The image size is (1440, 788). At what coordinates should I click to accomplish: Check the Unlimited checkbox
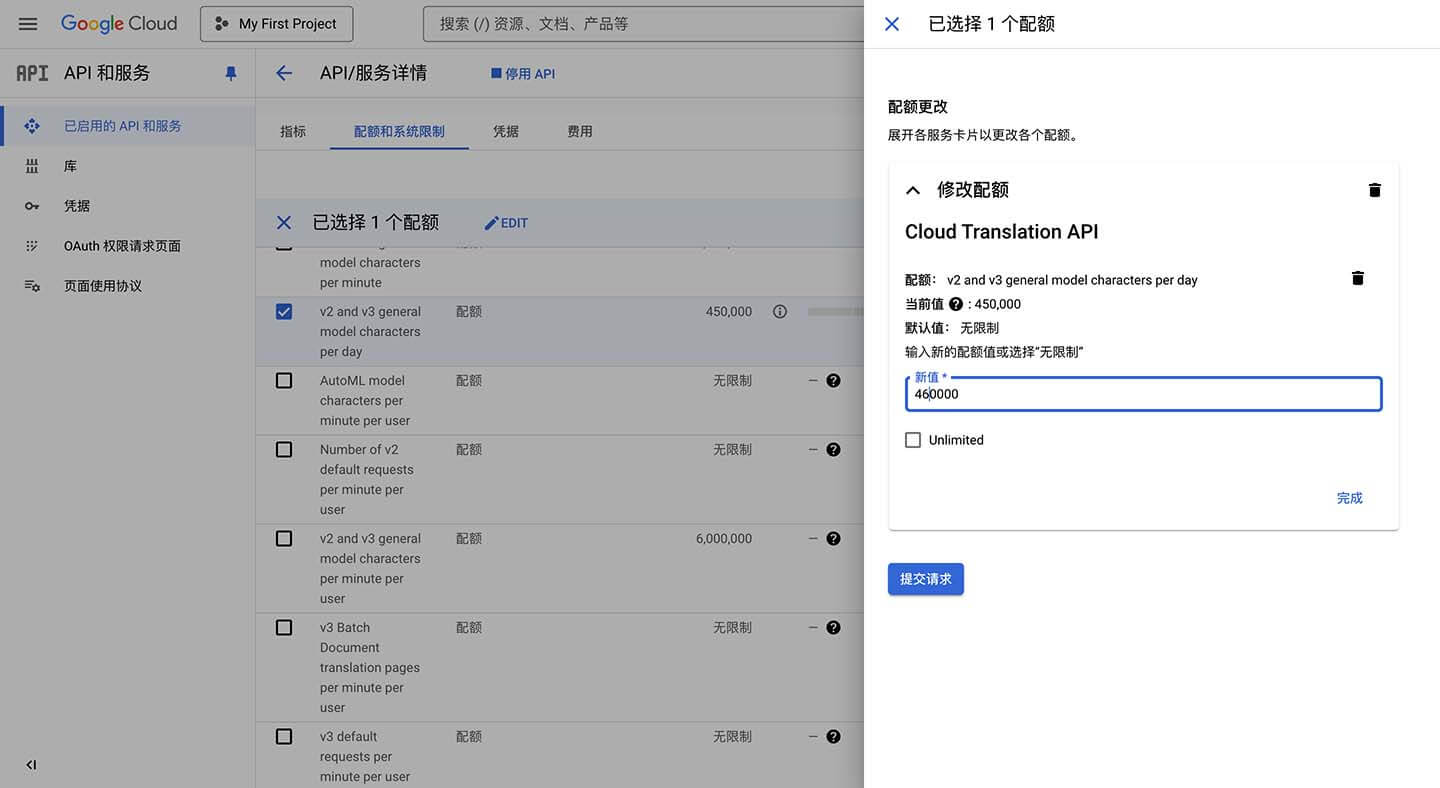coord(913,440)
